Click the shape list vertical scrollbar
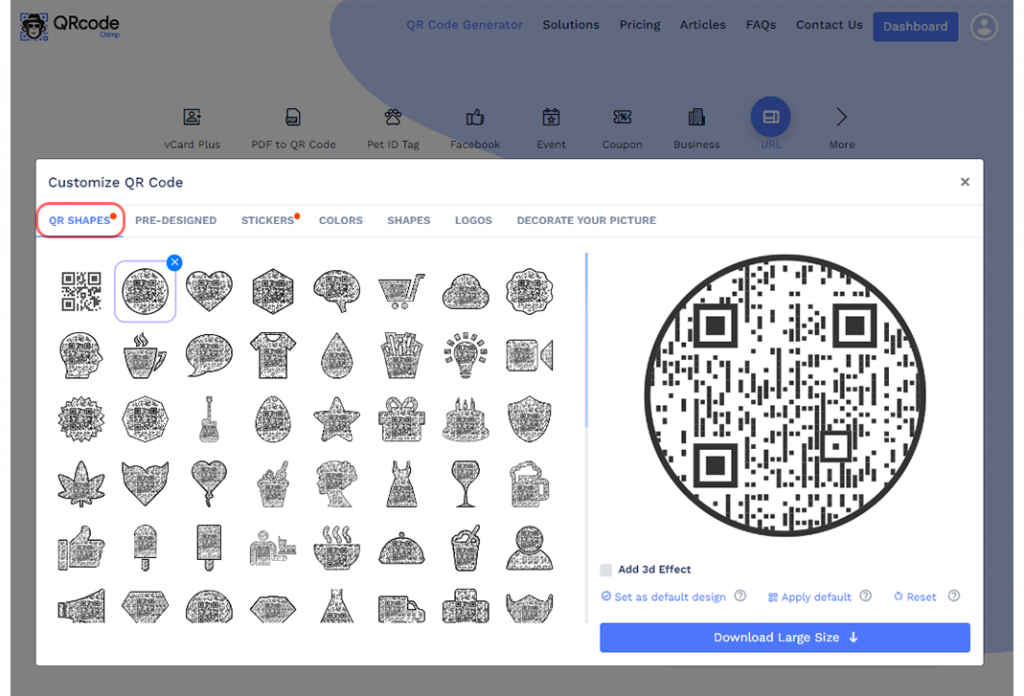The width and height of the screenshot is (1024, 696). 586,340
